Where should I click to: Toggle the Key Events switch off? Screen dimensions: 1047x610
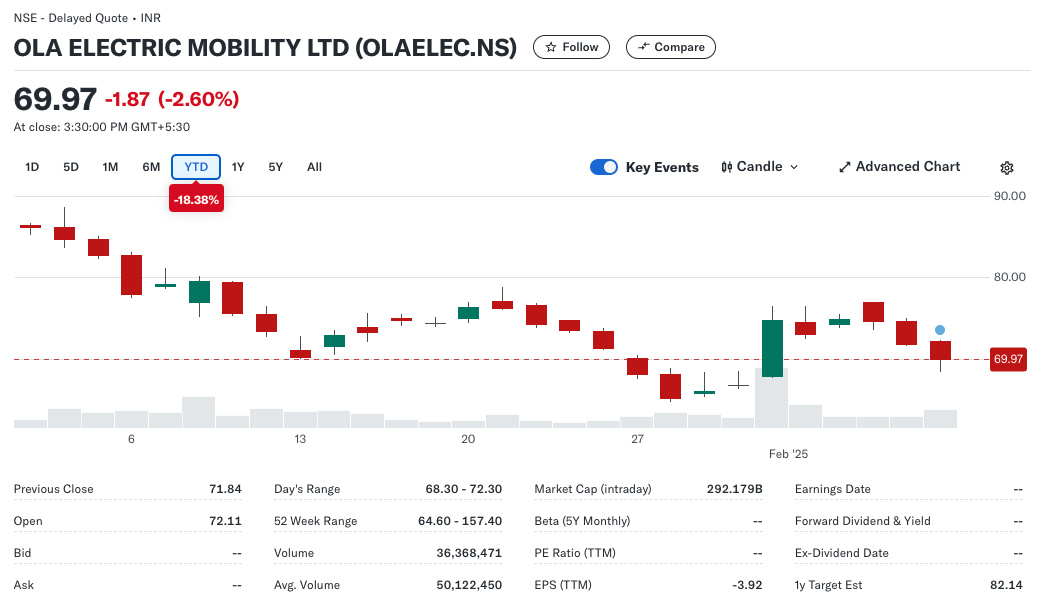(x=604, y=167)
